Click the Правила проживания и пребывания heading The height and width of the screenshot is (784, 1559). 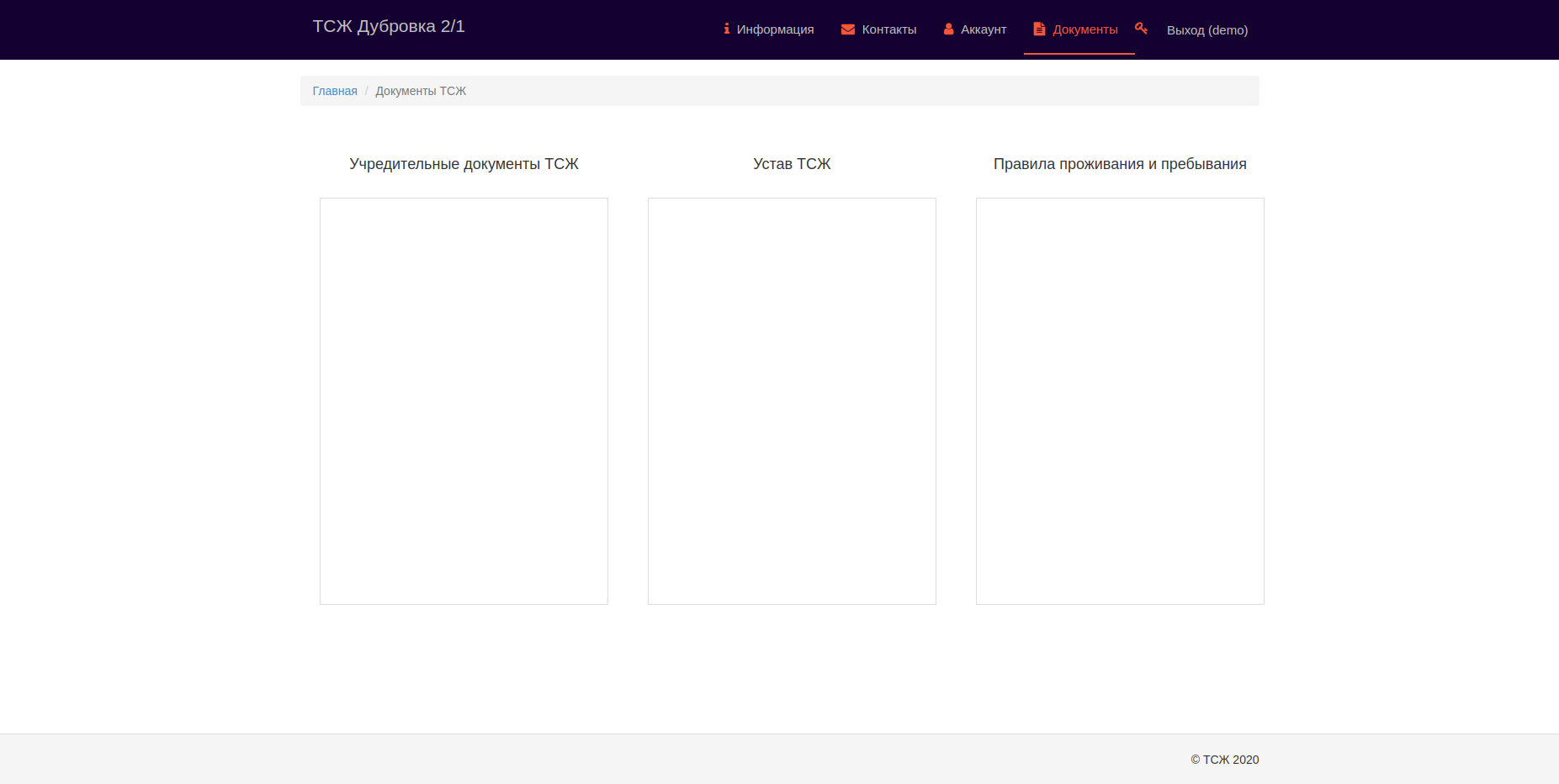point(1120,164)
